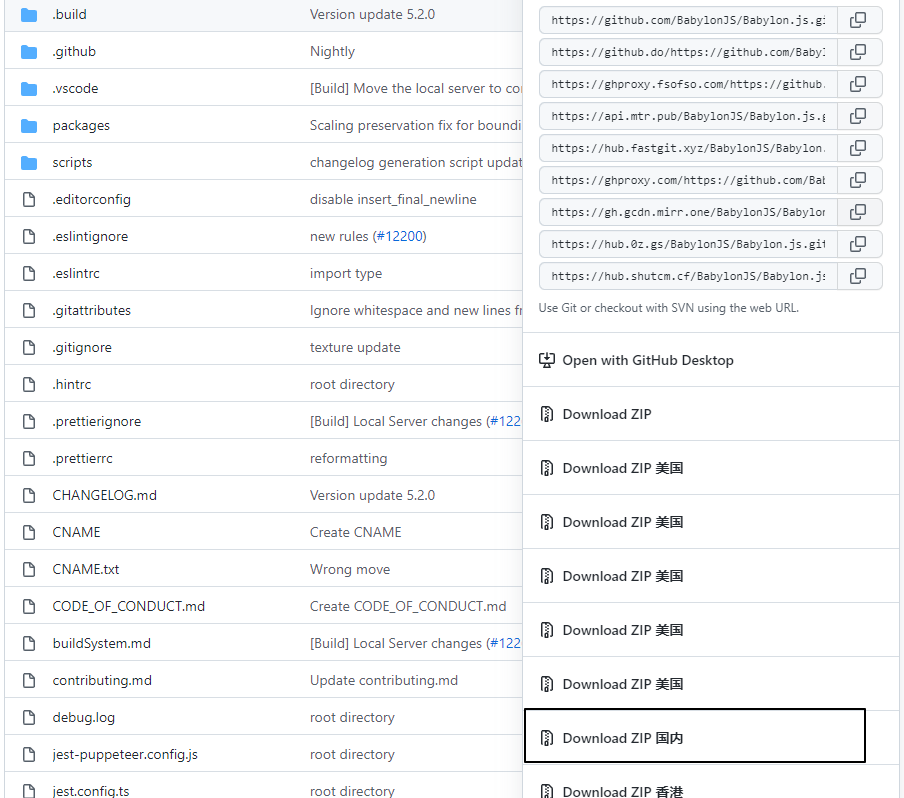Select Download ZIP 香港 option
Viewport: 904px width, 798px height.
622,790
